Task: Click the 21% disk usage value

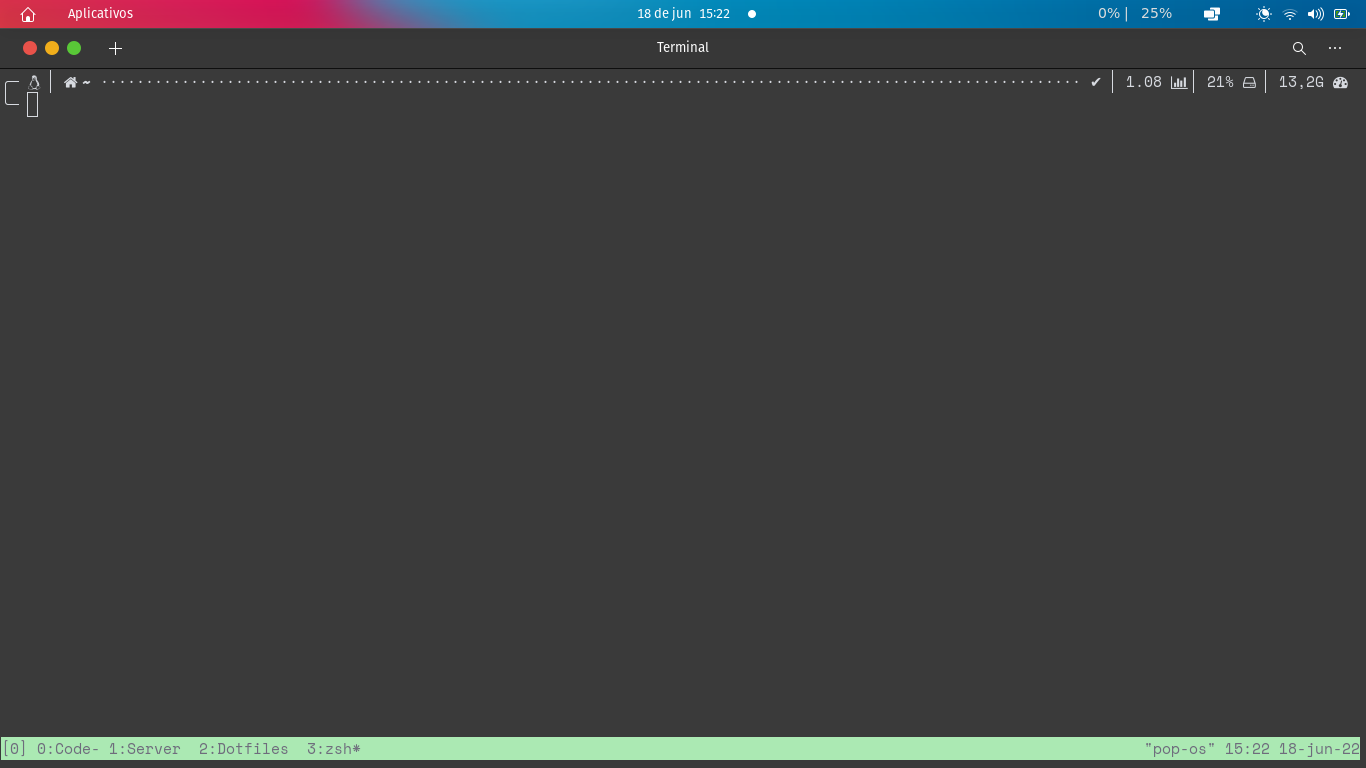Action: click(1220, 82)
